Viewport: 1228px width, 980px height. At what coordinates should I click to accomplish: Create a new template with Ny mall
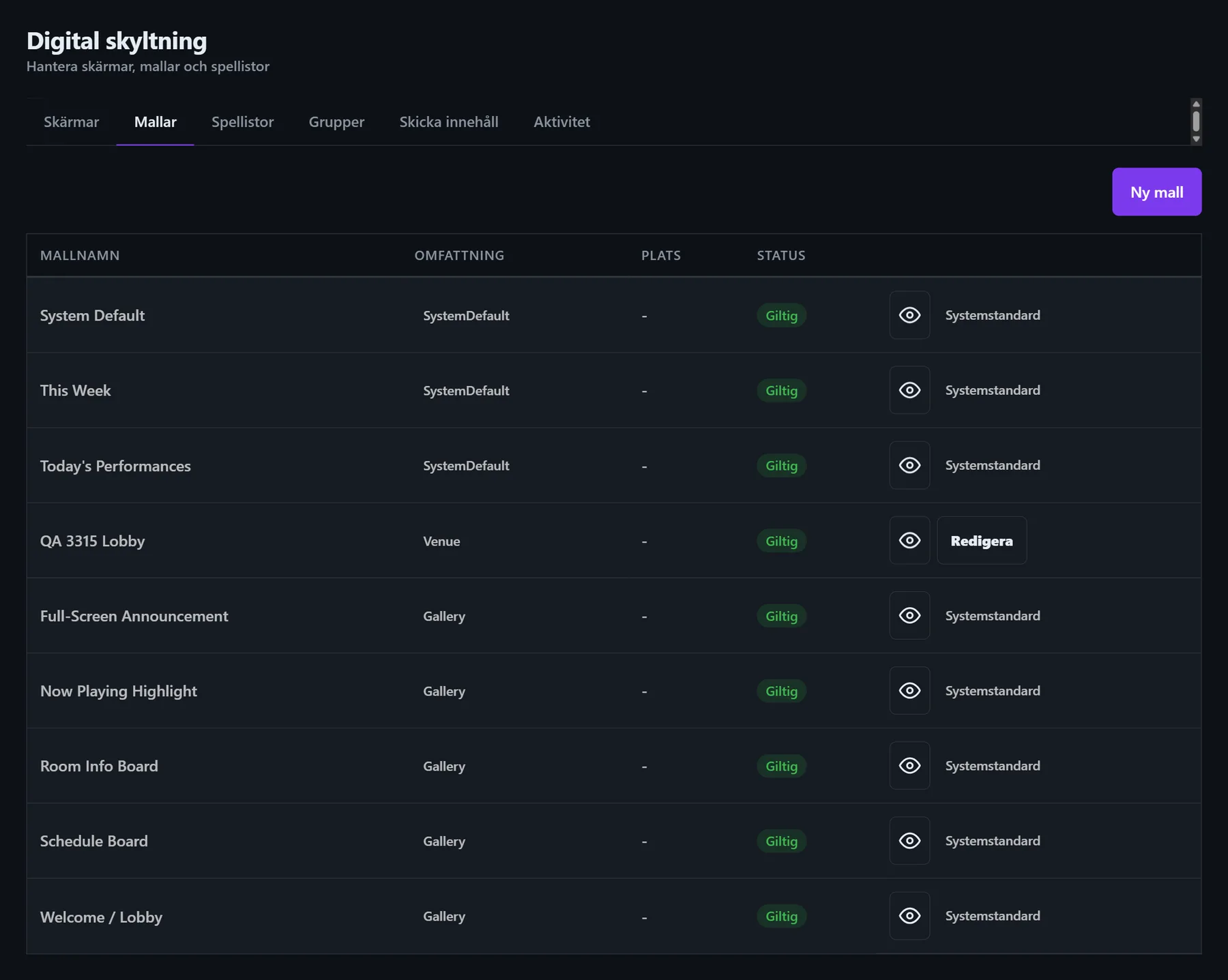click(1156, 192)
